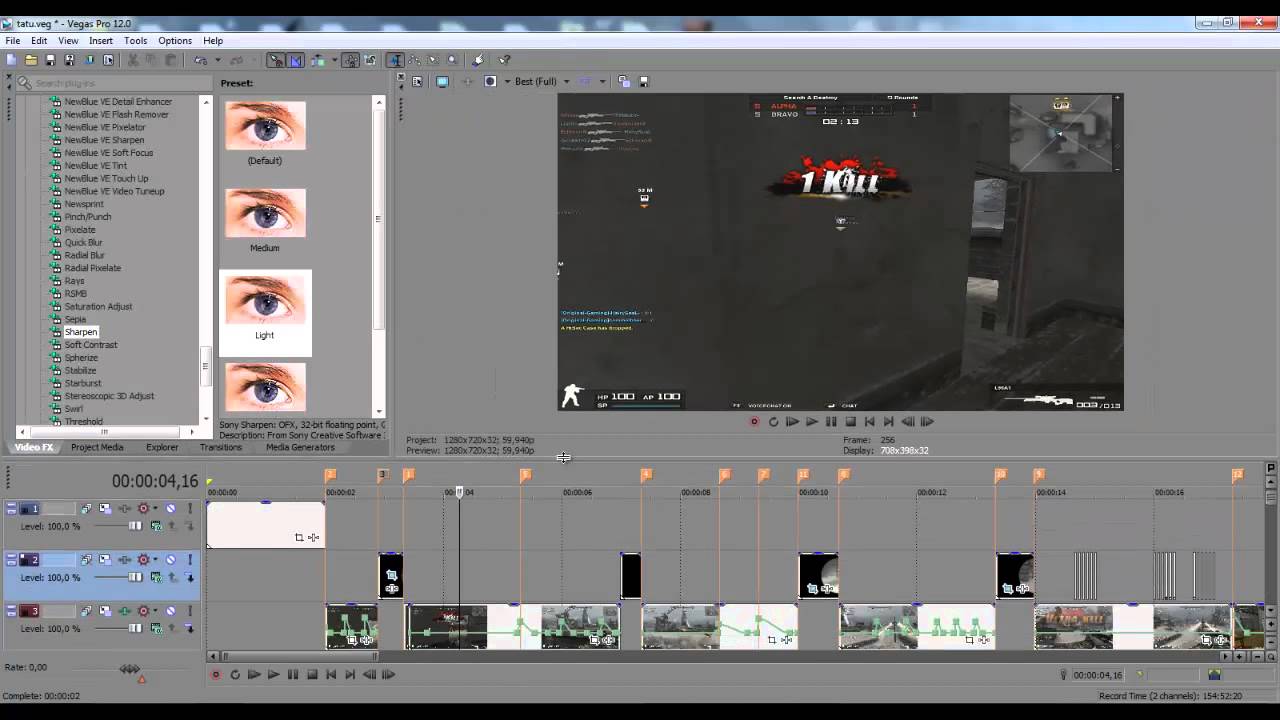The height and width of the screenshot is (720, 1280).
Task: Open the Video Preview on External Monitor icon
Action: click(442, 81)
